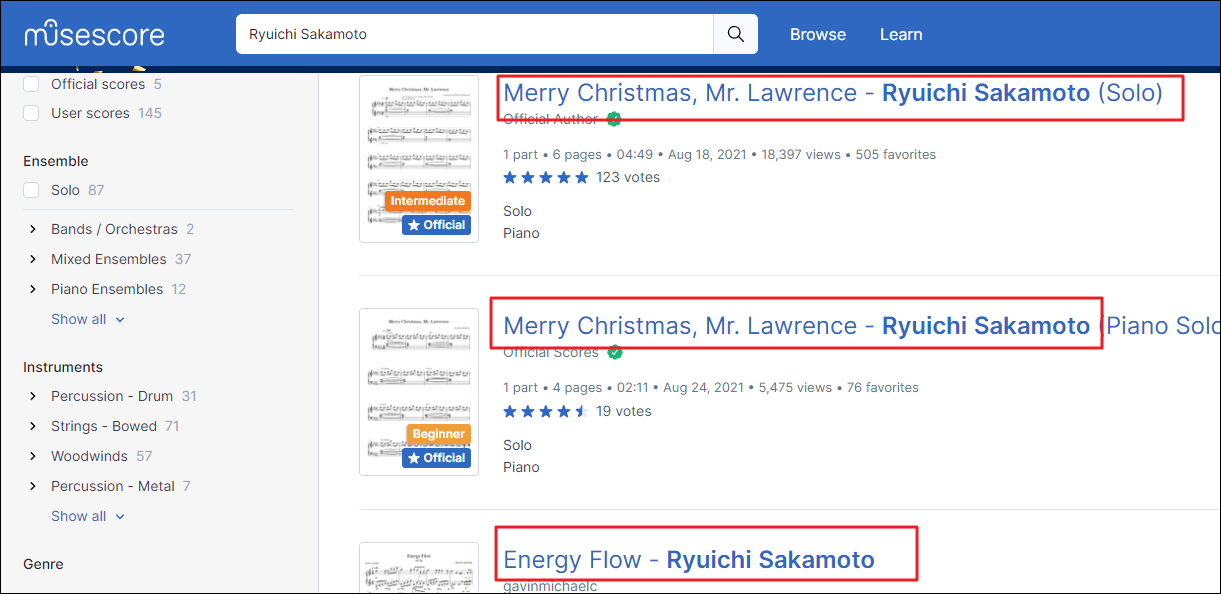This screenshot has width=1221, height=594.
Task: Expand Woodwinds instruments
Action: [33, 456]
